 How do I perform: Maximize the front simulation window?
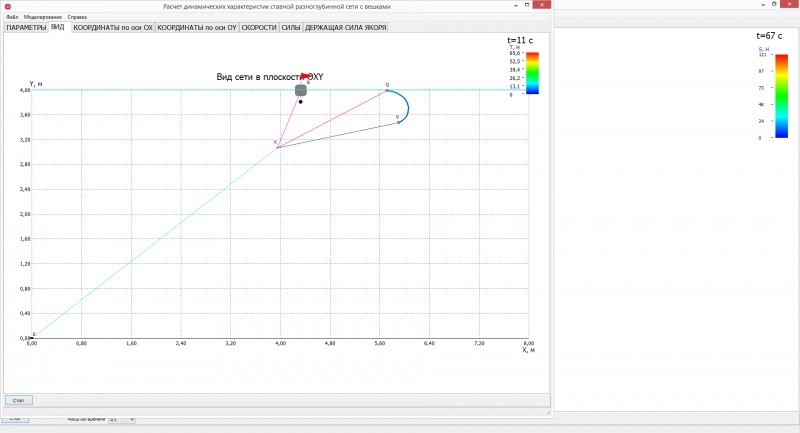(527, 5)
